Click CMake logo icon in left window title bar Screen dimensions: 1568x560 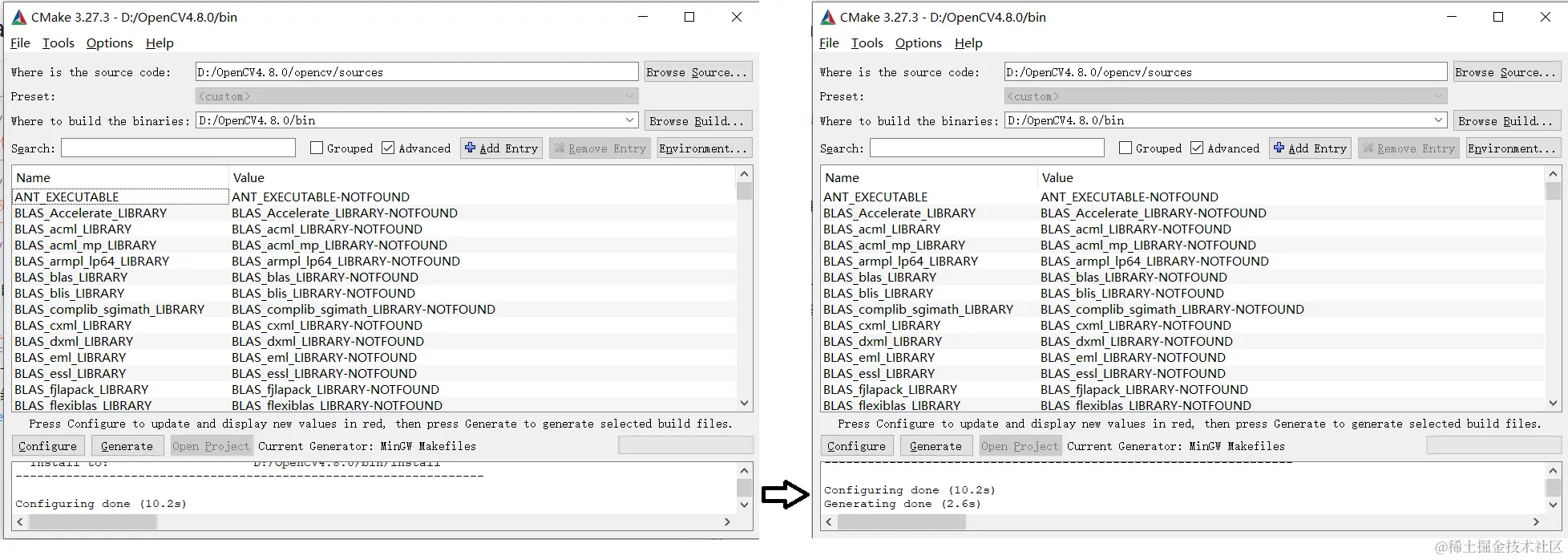tap(19, 17)
